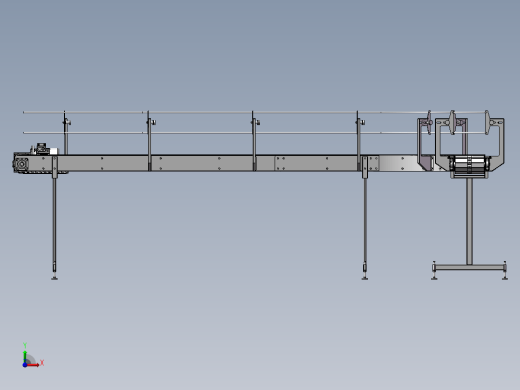520x390 pixels.
Task: Select the joint plate with four bolts mid-conveyor
Action: pos(280,163)
